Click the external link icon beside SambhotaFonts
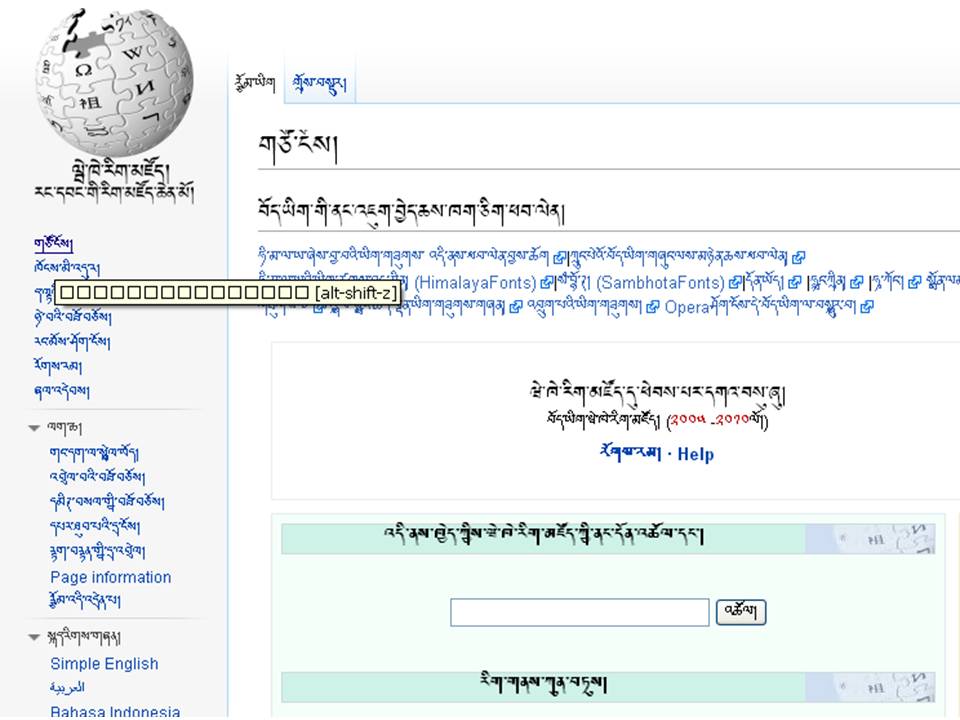960x720 pixels. [735, 282]
